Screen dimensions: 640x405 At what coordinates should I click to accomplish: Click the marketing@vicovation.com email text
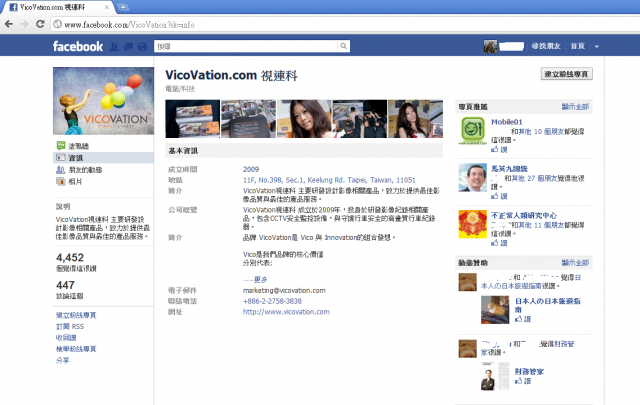click(x=284, y=290)
